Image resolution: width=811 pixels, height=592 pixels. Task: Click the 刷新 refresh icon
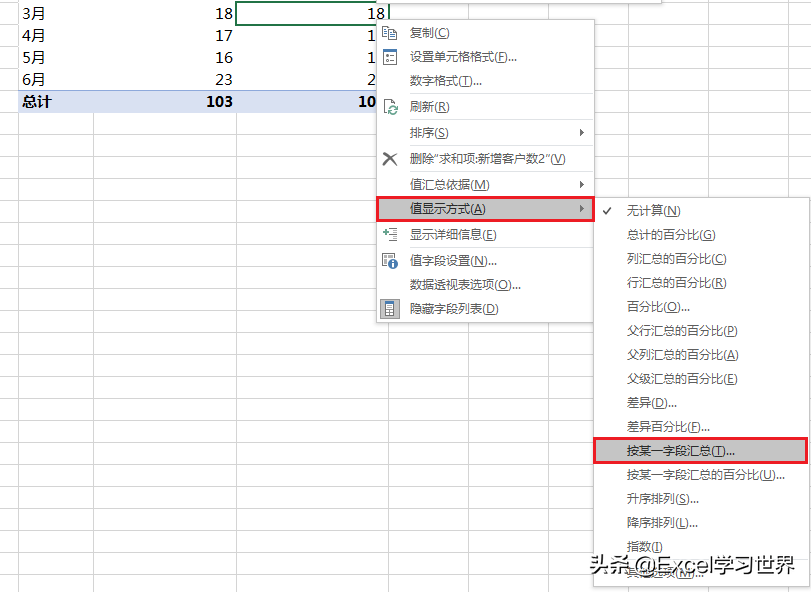[390, 106]
